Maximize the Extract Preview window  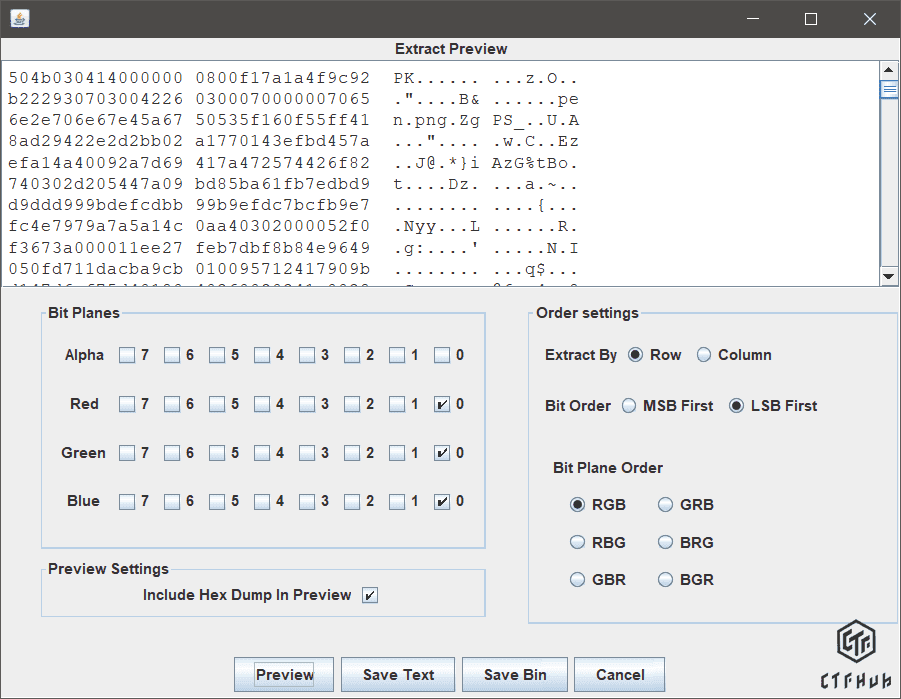811,19
